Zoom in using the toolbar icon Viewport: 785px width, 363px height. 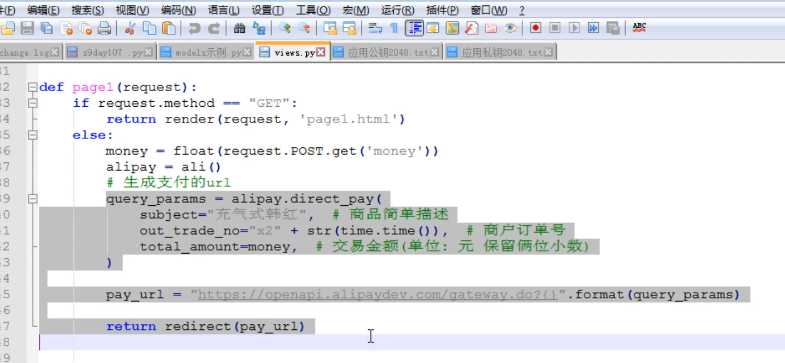point(286,29)
